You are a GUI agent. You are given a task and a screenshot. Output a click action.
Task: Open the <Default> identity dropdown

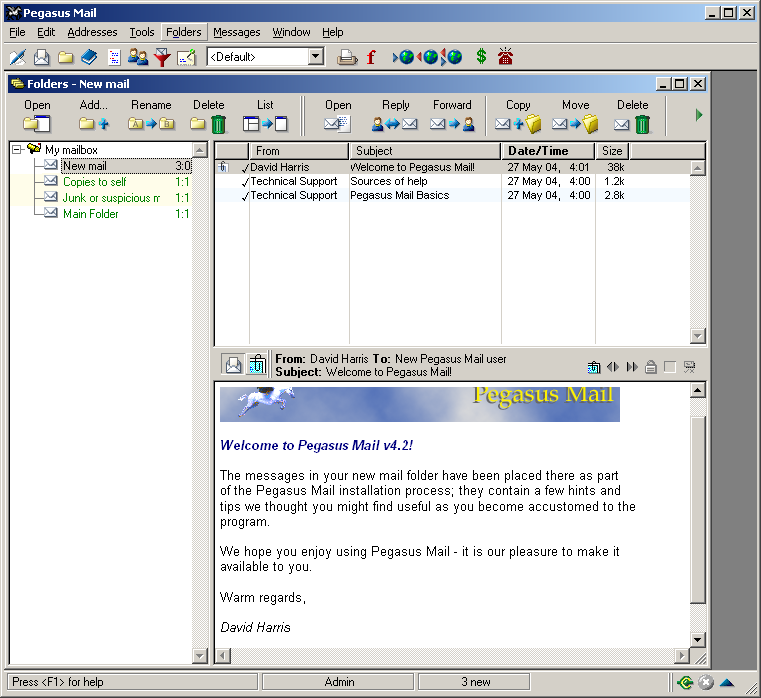(316, 57)
